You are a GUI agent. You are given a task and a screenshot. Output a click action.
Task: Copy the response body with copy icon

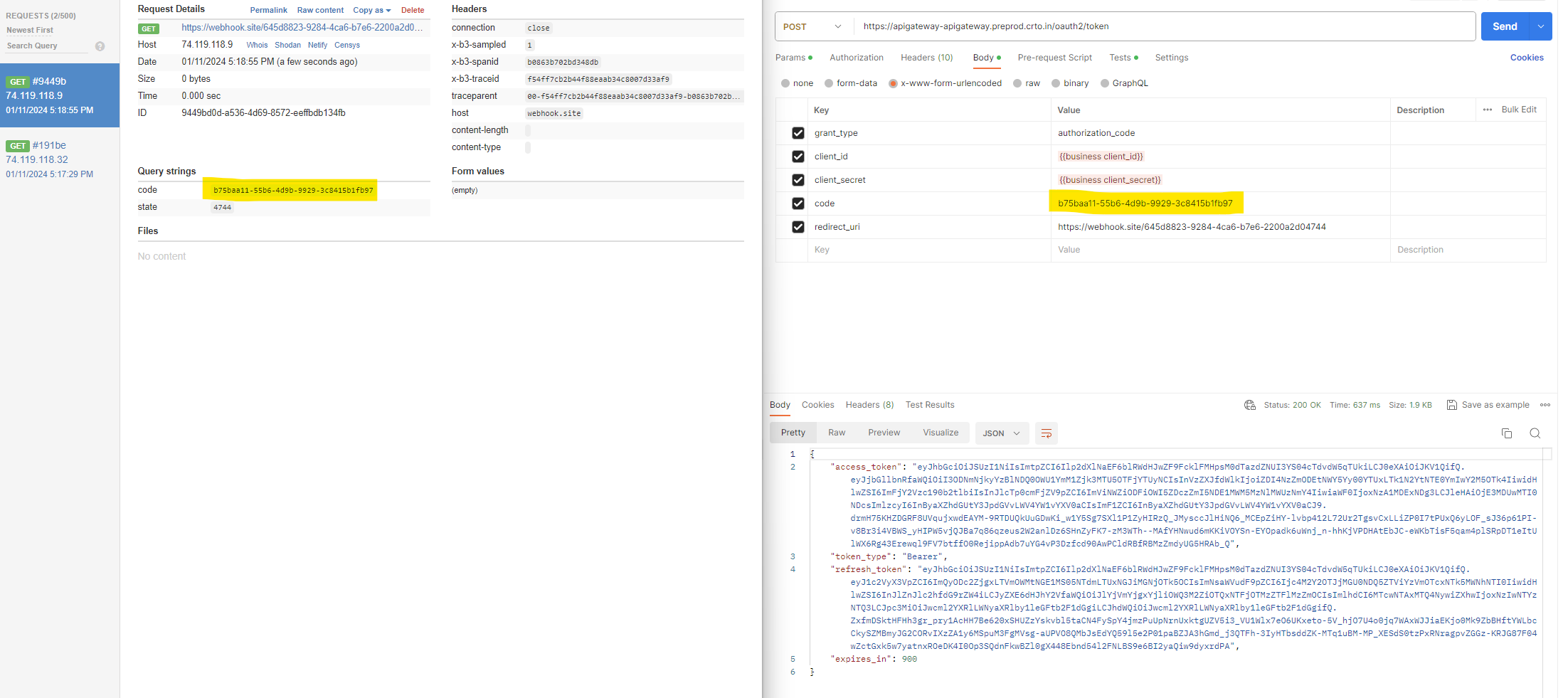[1506, 433]
